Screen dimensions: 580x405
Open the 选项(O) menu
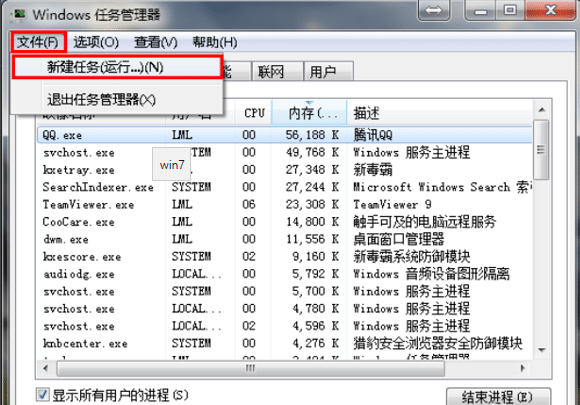pos(96,42)
